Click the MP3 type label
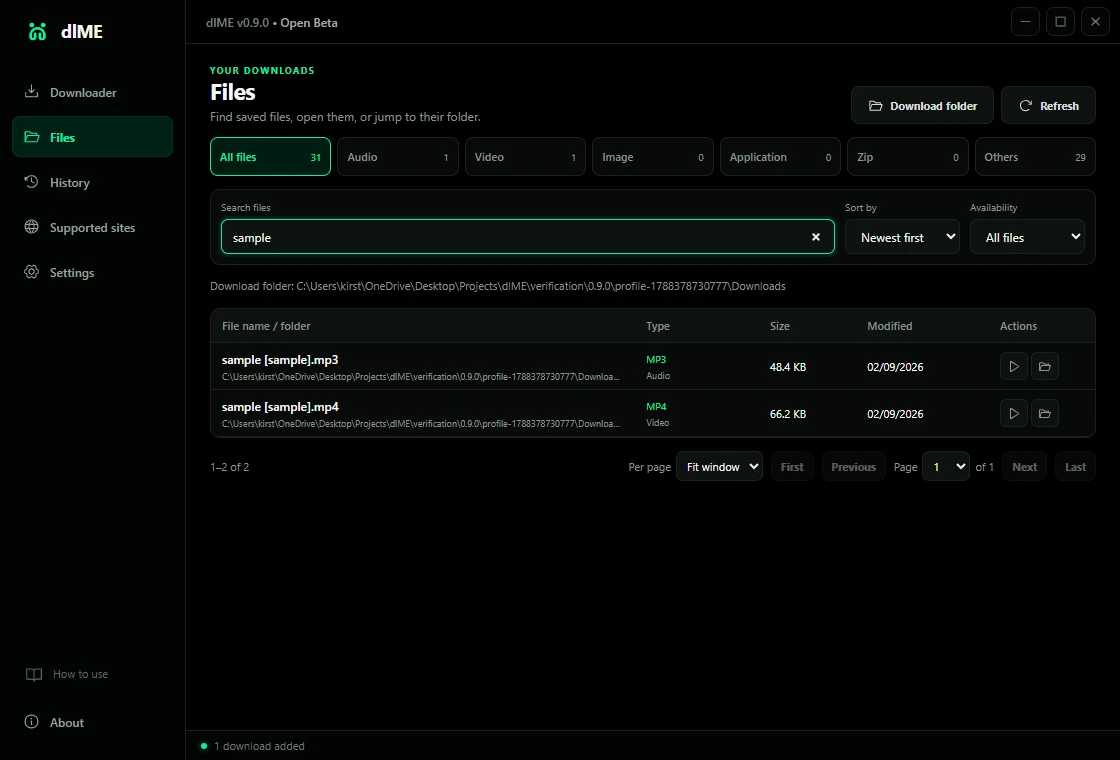 click(x=656, y=359)
